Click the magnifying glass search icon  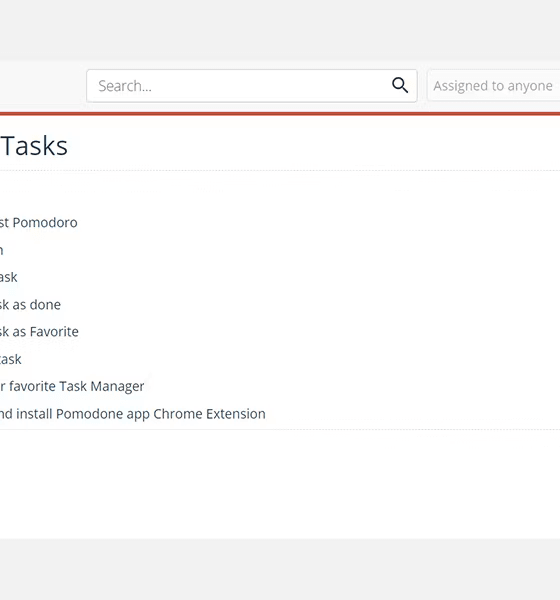(x=400, y=85)
